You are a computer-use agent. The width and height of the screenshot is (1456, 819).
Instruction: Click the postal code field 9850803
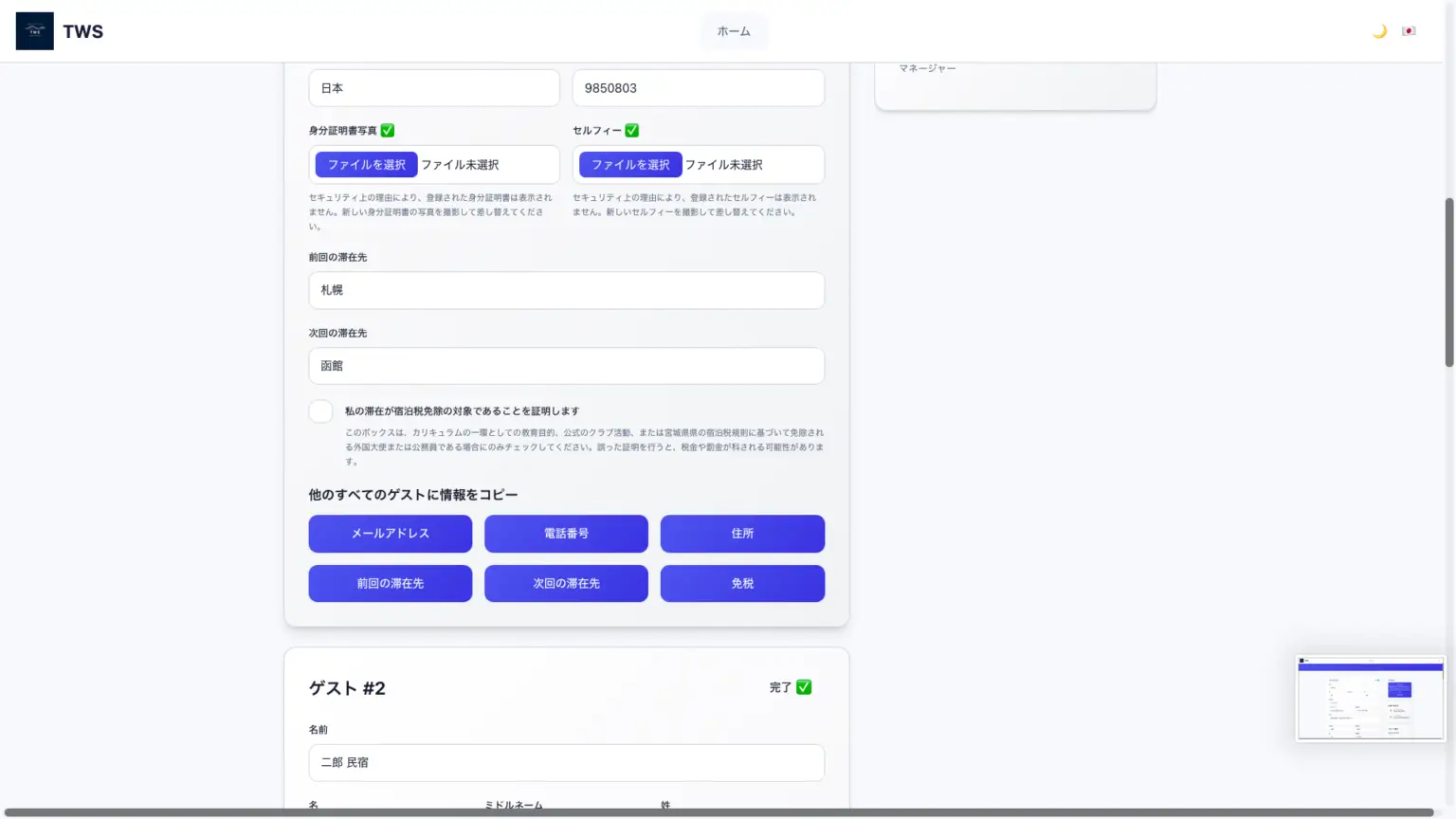[698, 88]
